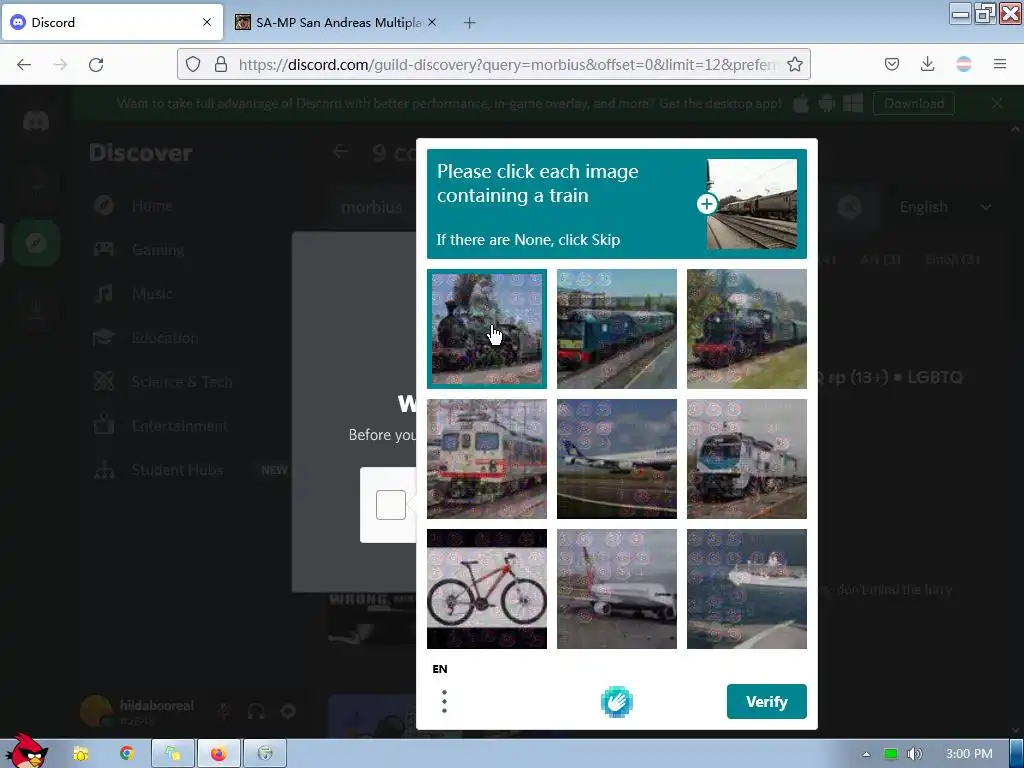Click the hCaptcha hand logo
Viewport: 1024px width, 768px height.
pos(616,702)
